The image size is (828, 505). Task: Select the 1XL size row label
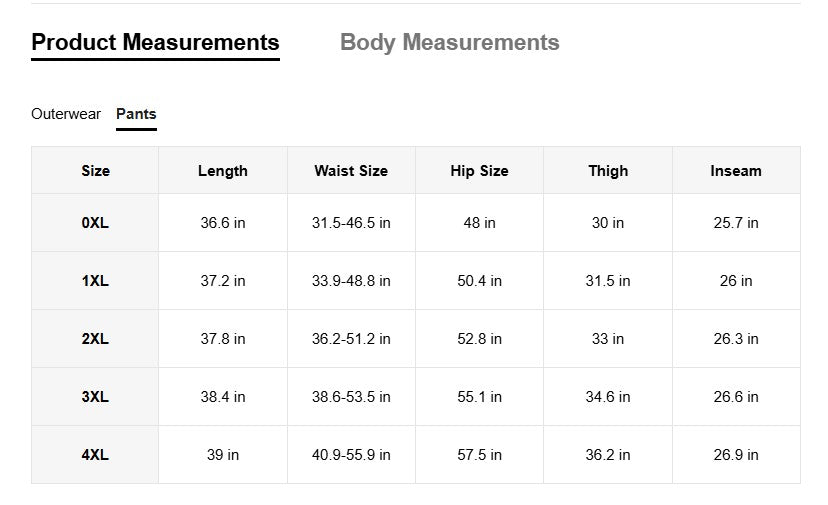pyautogui.click(x=95, y=281)
